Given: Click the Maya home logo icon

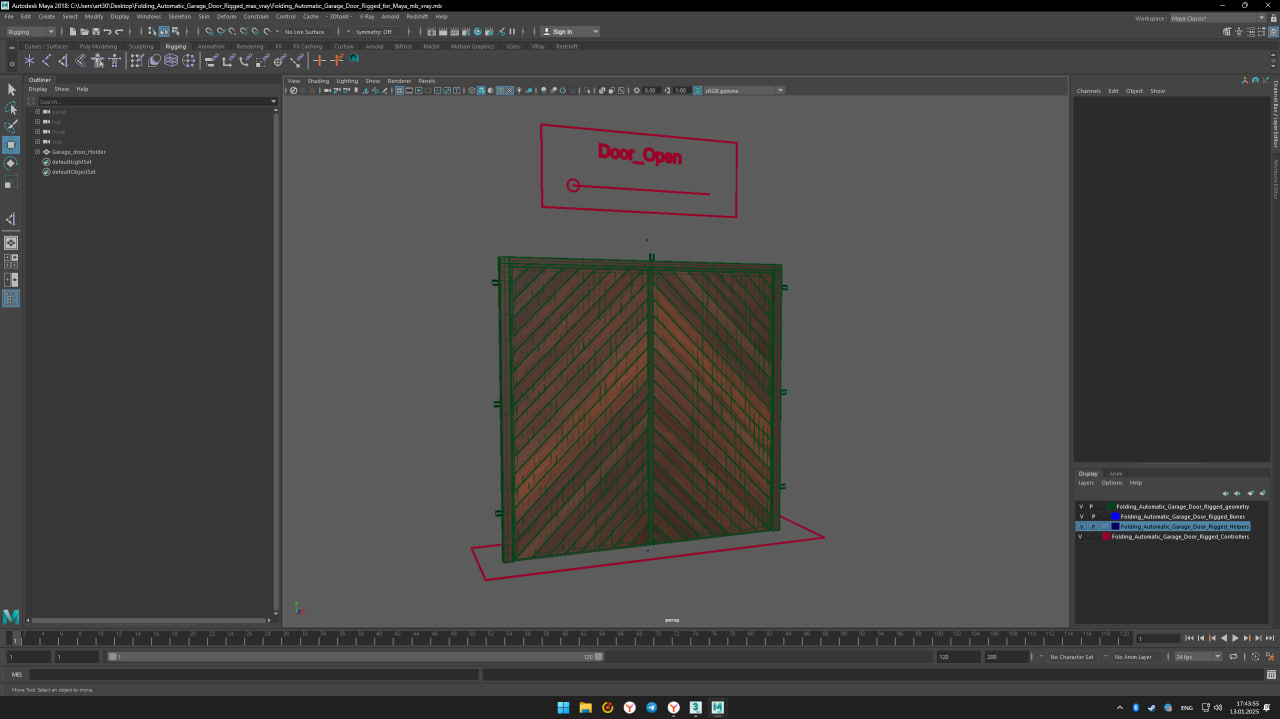Looking at the screenshot, I should (x=11, y=617).
